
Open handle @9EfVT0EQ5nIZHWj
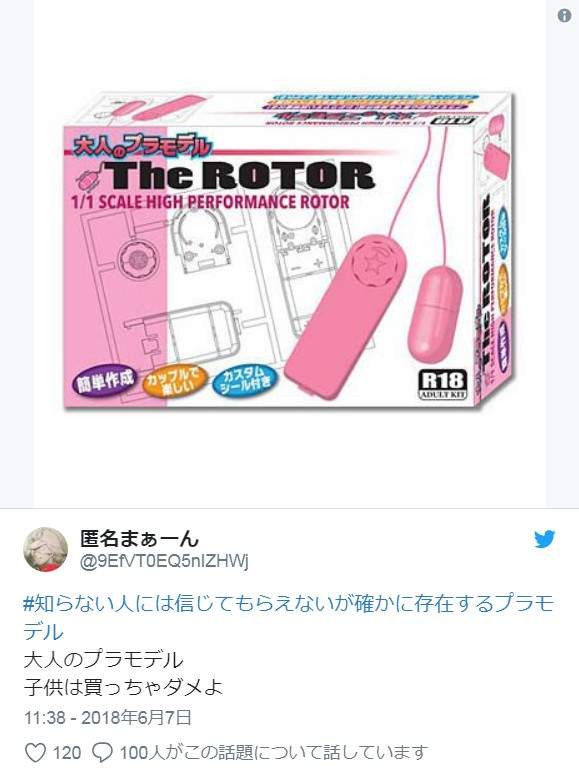(164, 561)
